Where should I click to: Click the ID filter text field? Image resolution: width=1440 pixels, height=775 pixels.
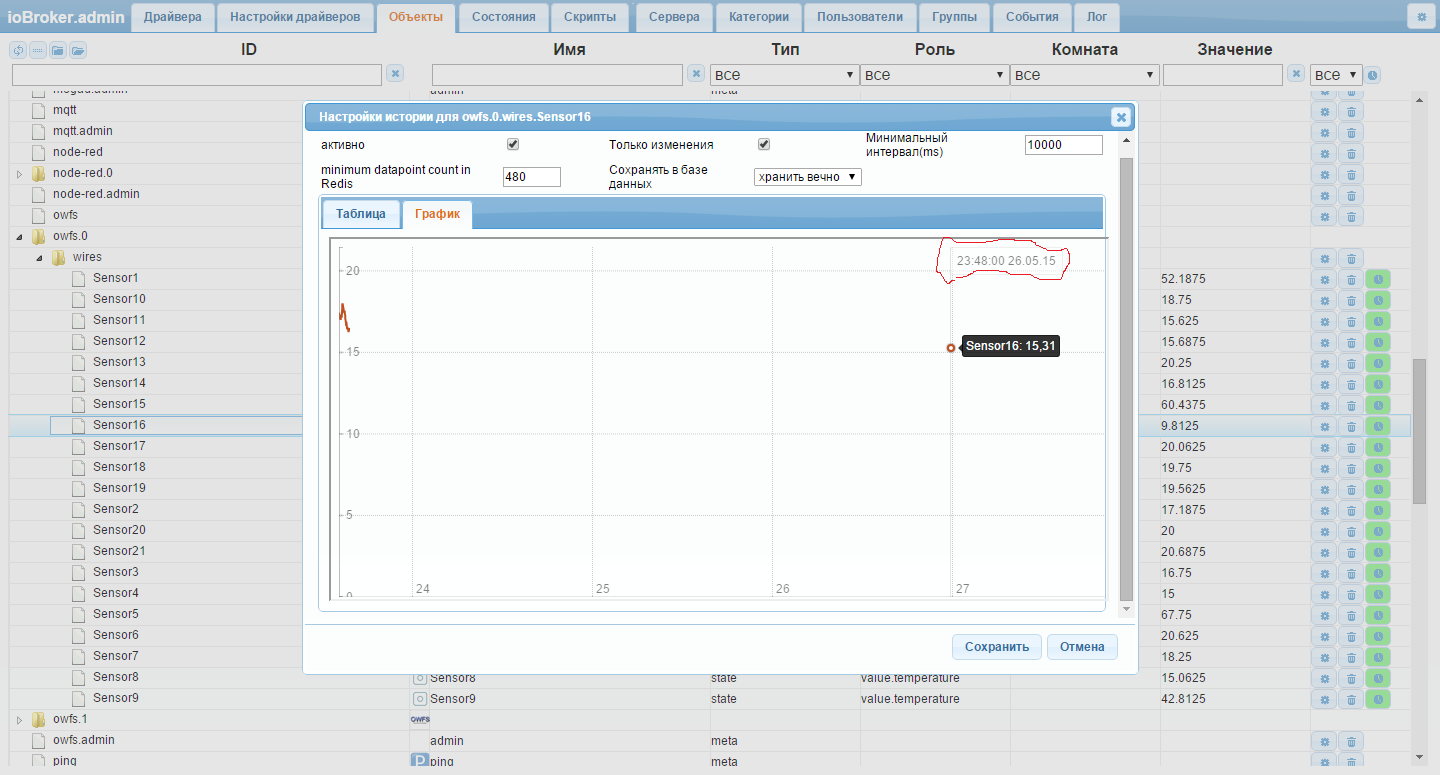197,75
